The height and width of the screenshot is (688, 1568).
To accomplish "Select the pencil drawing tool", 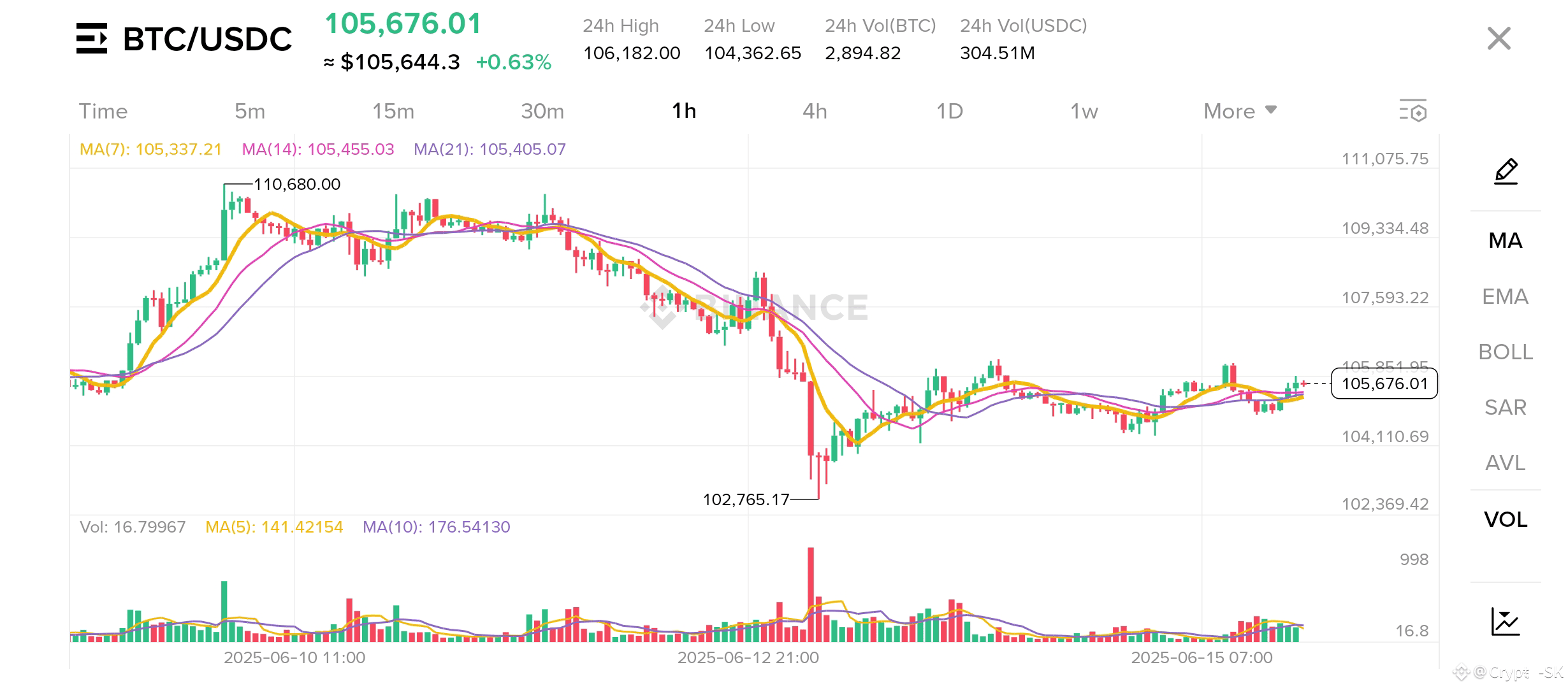I will (x=1506, y=171).
